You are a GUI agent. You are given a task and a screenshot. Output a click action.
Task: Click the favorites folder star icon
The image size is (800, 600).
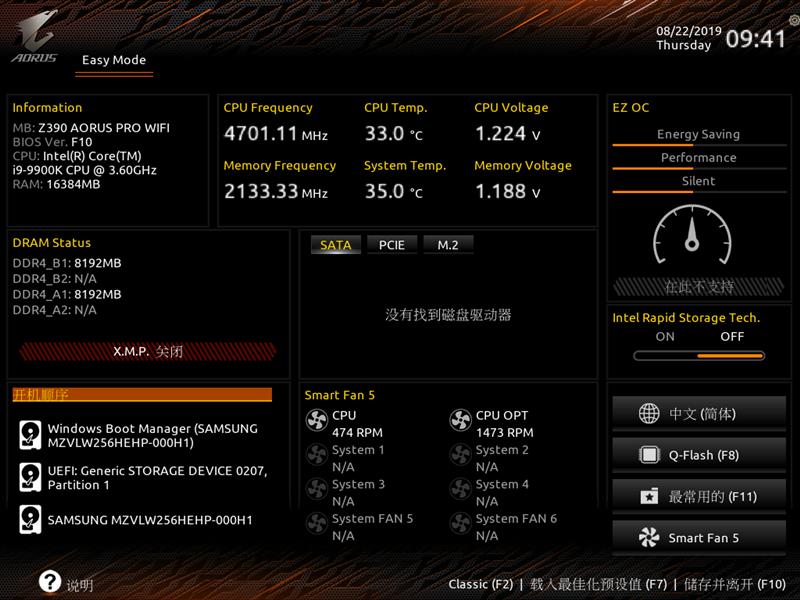pos(649,496)
